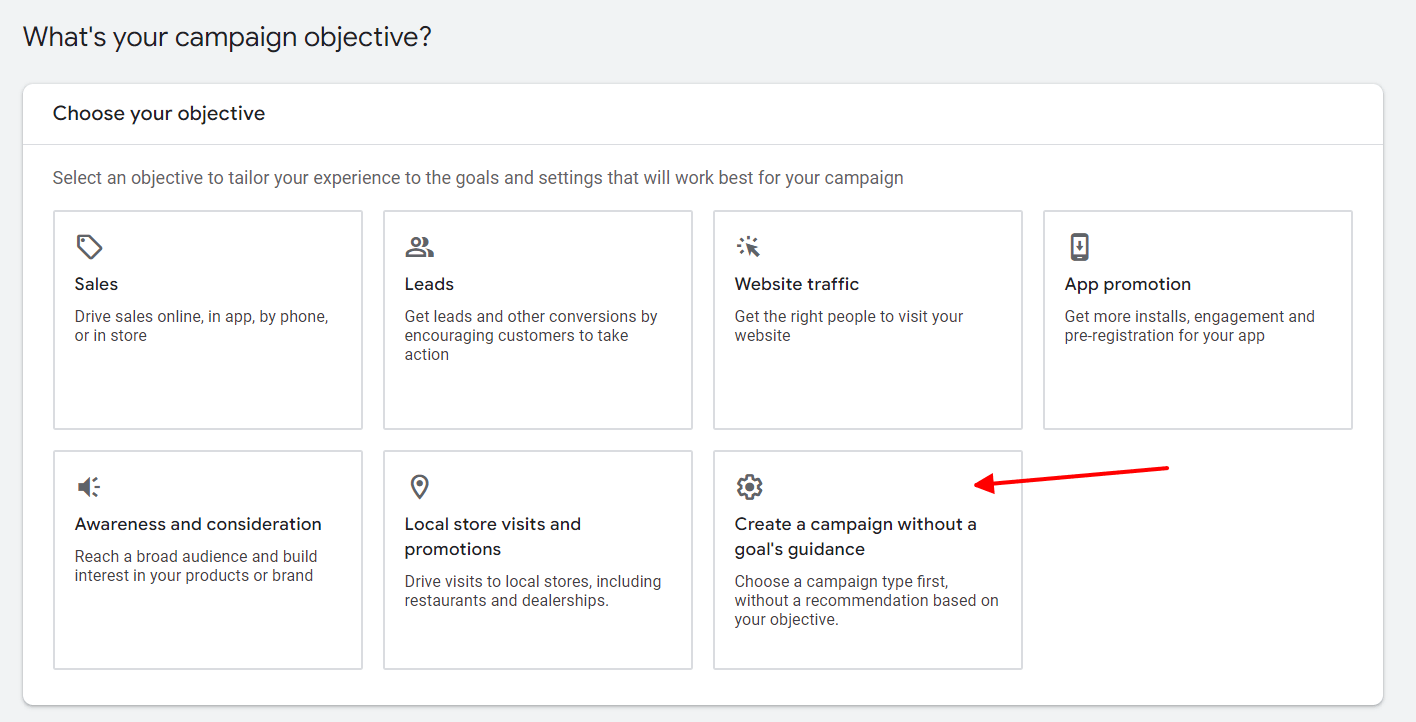Screen dimensions: 1416x722
Task: Select the Leads objective card
Action: 537,319
